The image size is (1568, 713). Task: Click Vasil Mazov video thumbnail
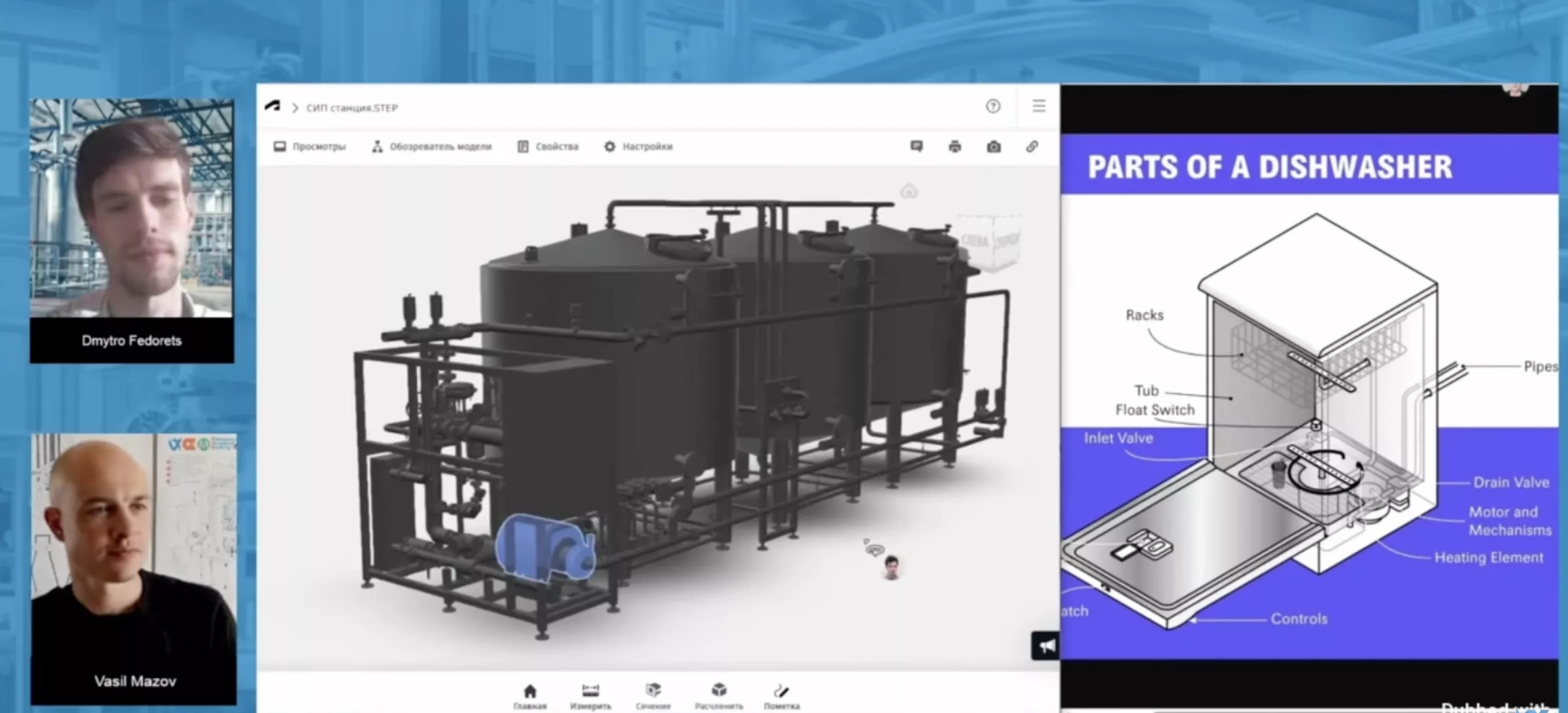click(x=134, y=569)
